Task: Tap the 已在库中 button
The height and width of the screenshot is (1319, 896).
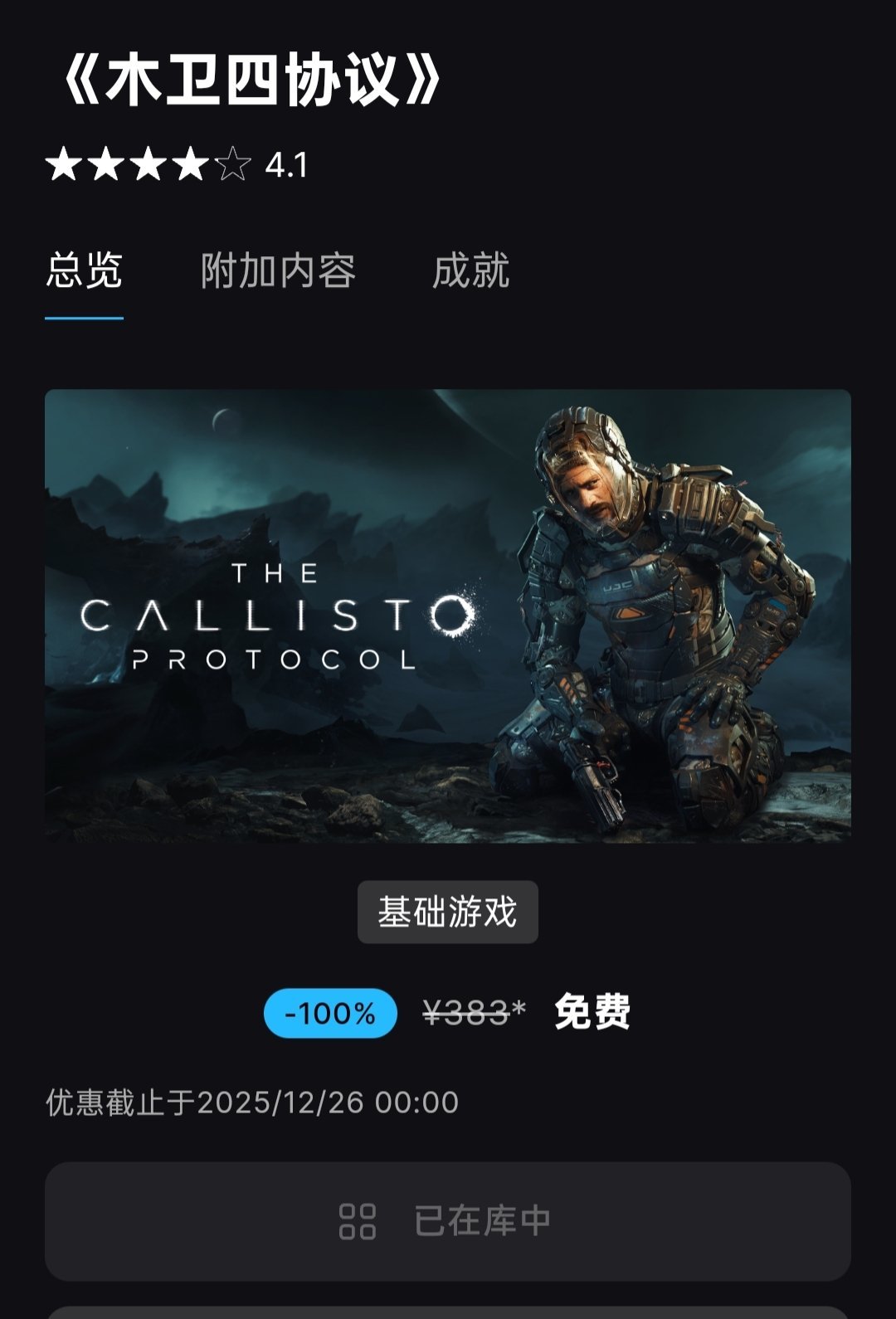Action: 448,1221
